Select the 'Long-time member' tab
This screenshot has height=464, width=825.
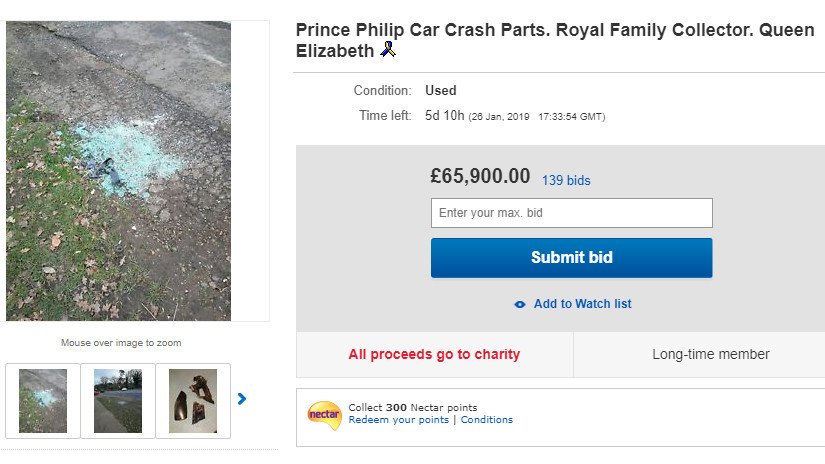(710, 354)
